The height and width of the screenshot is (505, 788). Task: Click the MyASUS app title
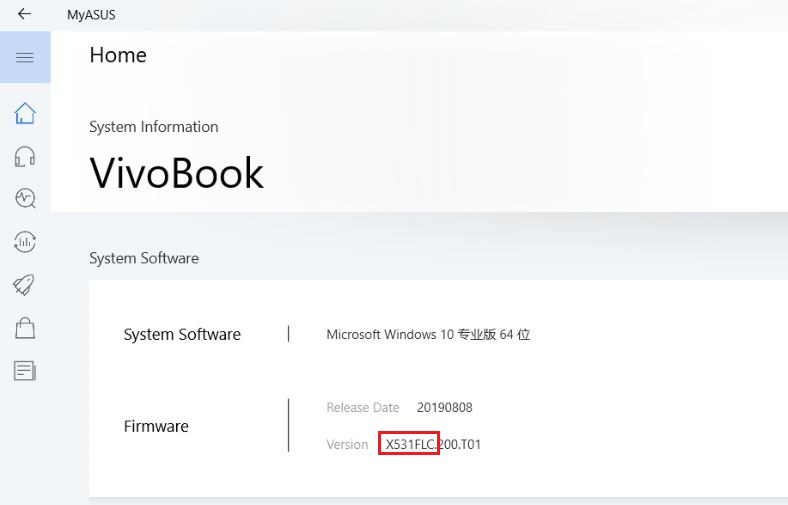click(x=90, y=15)
